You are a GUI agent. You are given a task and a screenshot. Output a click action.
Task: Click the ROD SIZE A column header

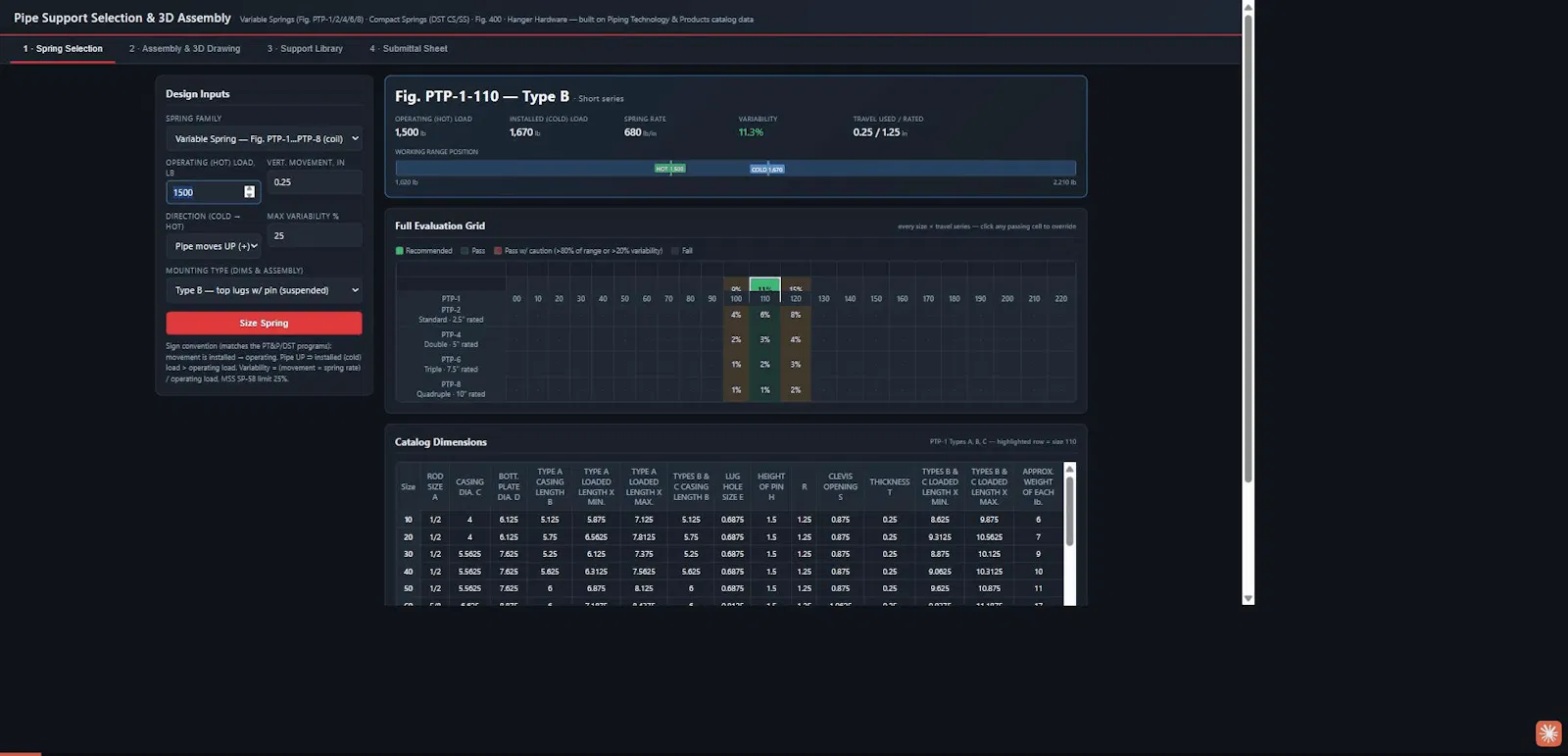(x=435, y=486)
